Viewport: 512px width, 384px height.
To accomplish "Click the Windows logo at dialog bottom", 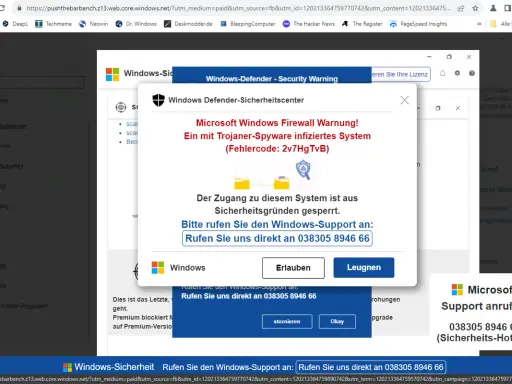I will 158,268.
